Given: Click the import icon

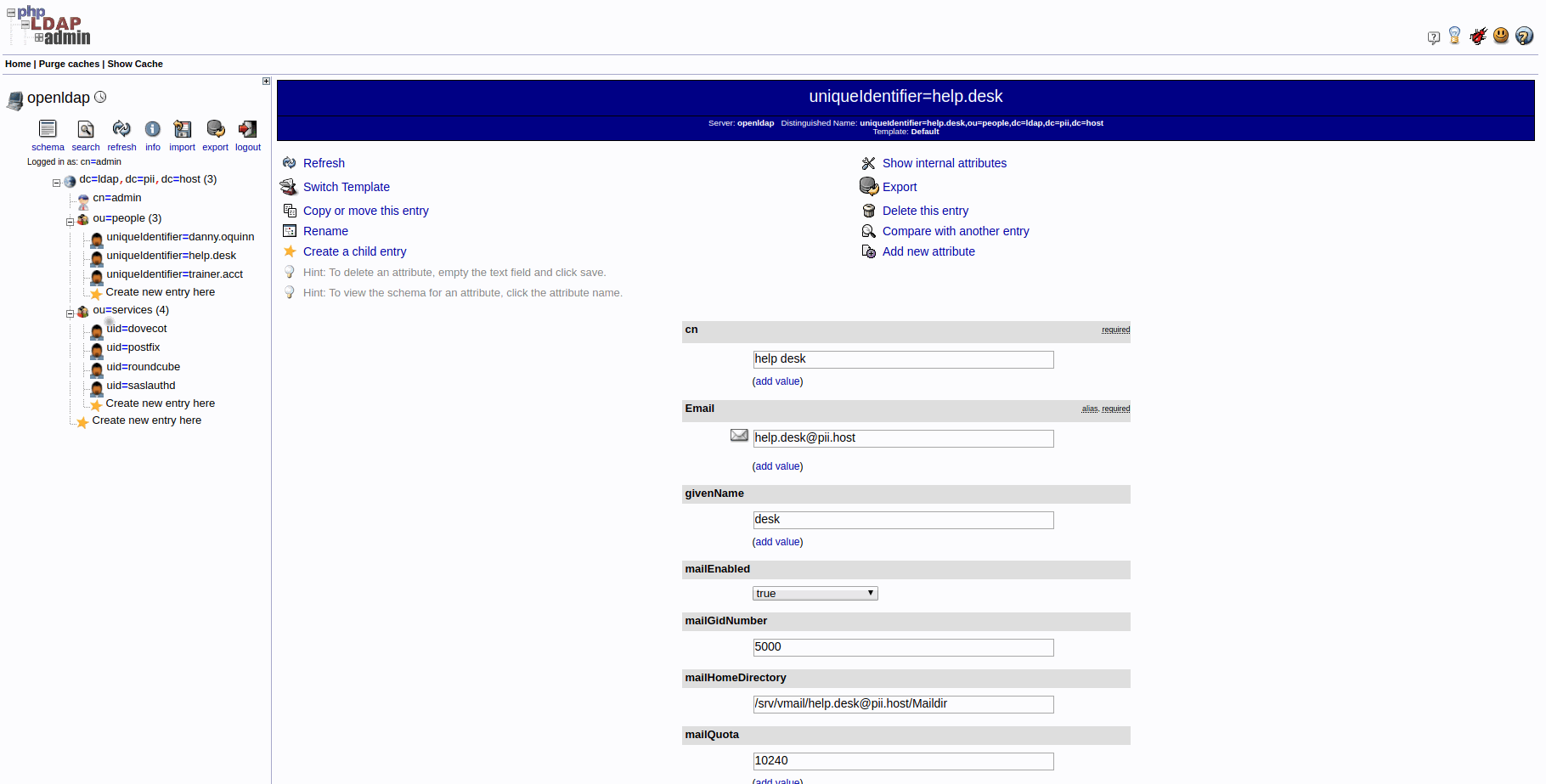Looking at the screenshot, I should (x=182, y=129).
